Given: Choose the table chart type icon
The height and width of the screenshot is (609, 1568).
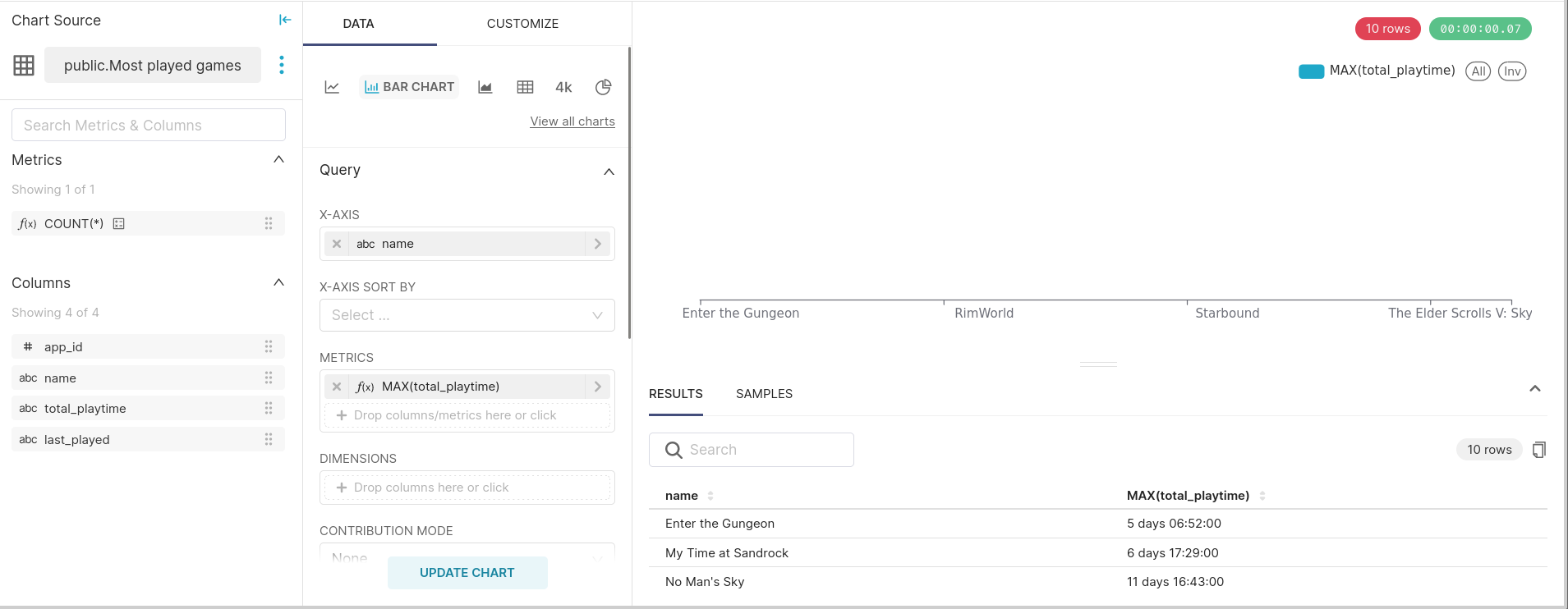Looking at the screenshot, I should (x=525, y=87).
